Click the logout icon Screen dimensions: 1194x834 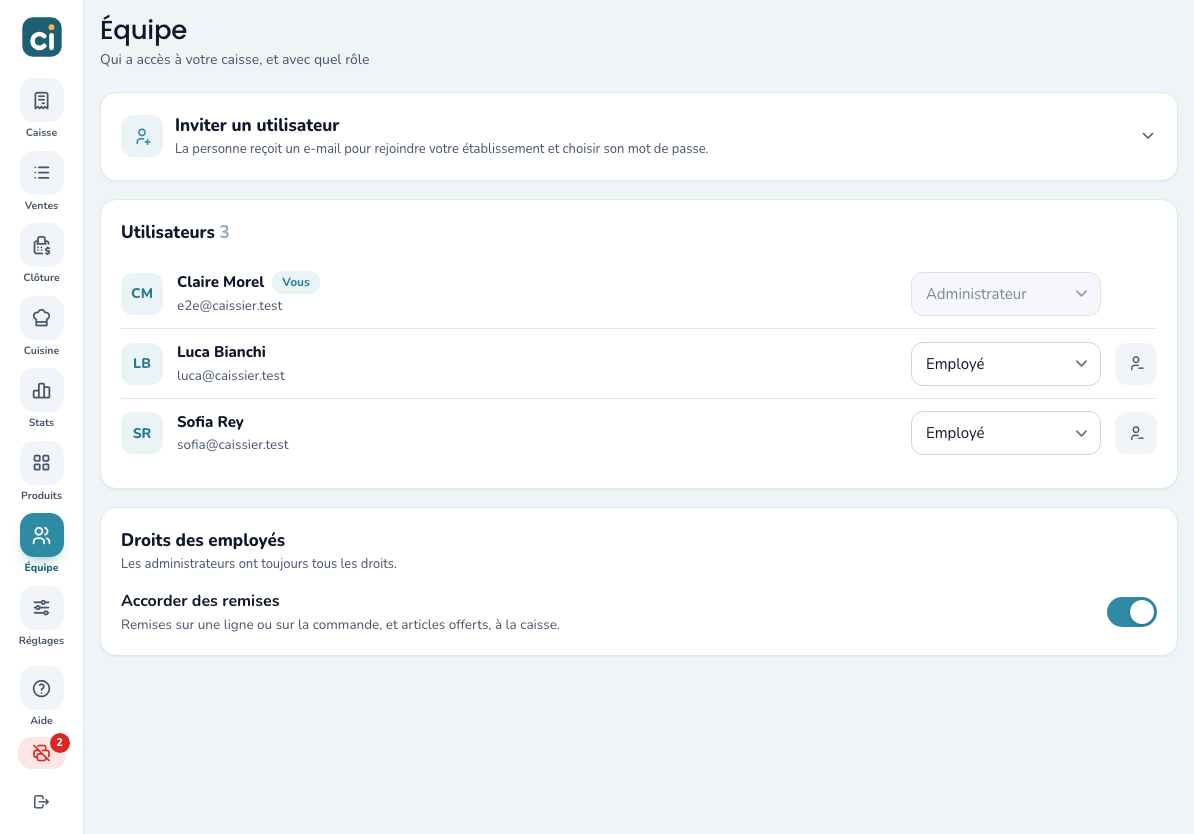click(42, 801)
